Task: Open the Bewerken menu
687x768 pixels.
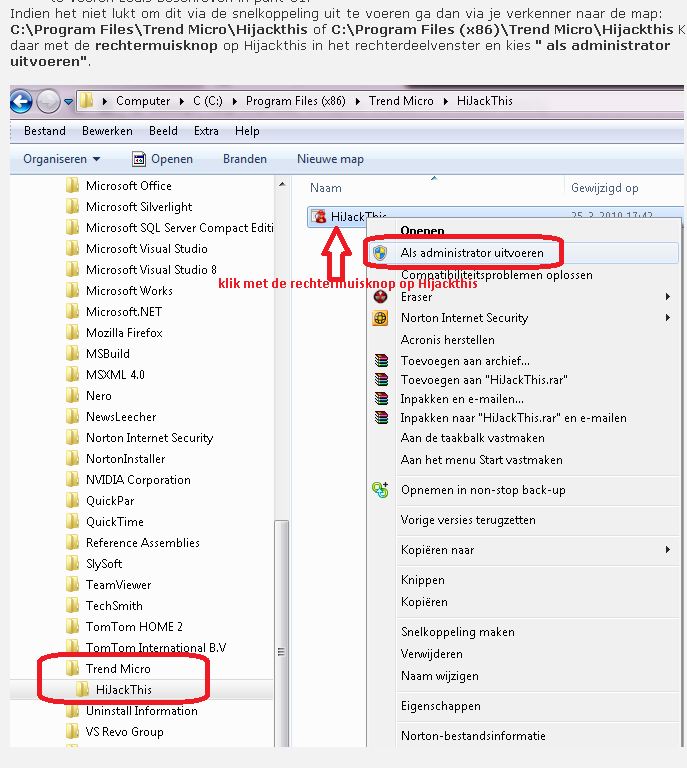Action: pyautogui.click(x=107, y=131)
